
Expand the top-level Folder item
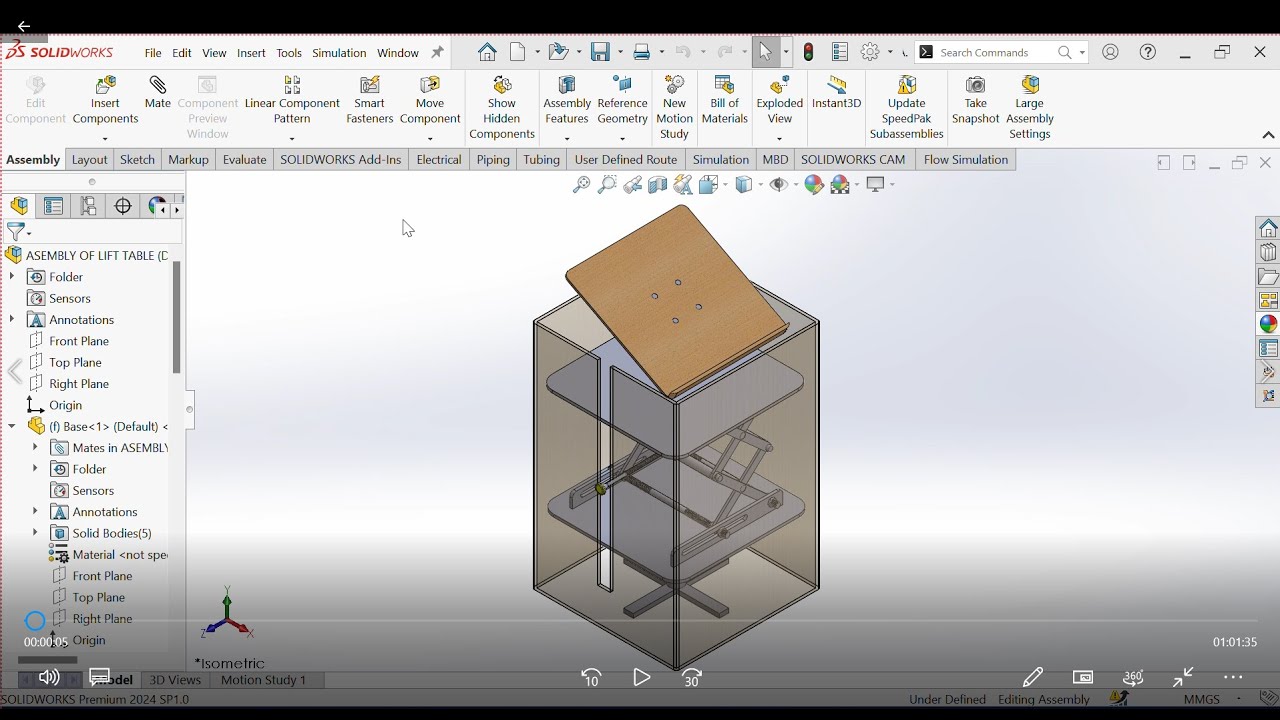coord(12,276)
